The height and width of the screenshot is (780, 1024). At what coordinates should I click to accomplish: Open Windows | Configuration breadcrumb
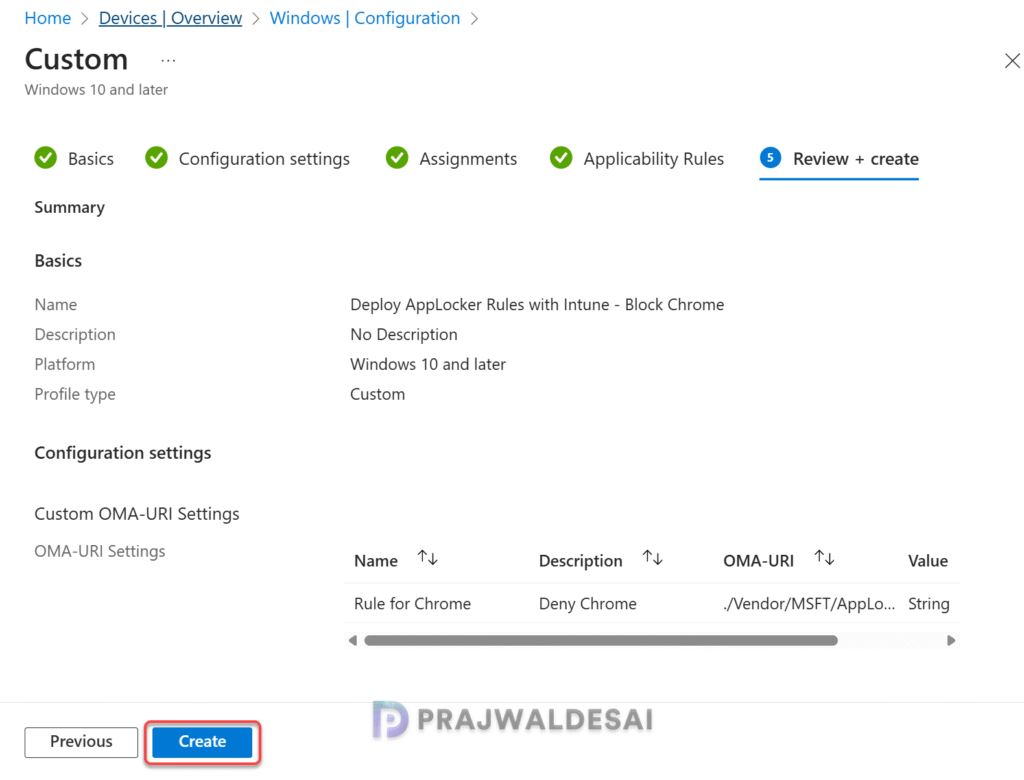[x=364, y=18]
